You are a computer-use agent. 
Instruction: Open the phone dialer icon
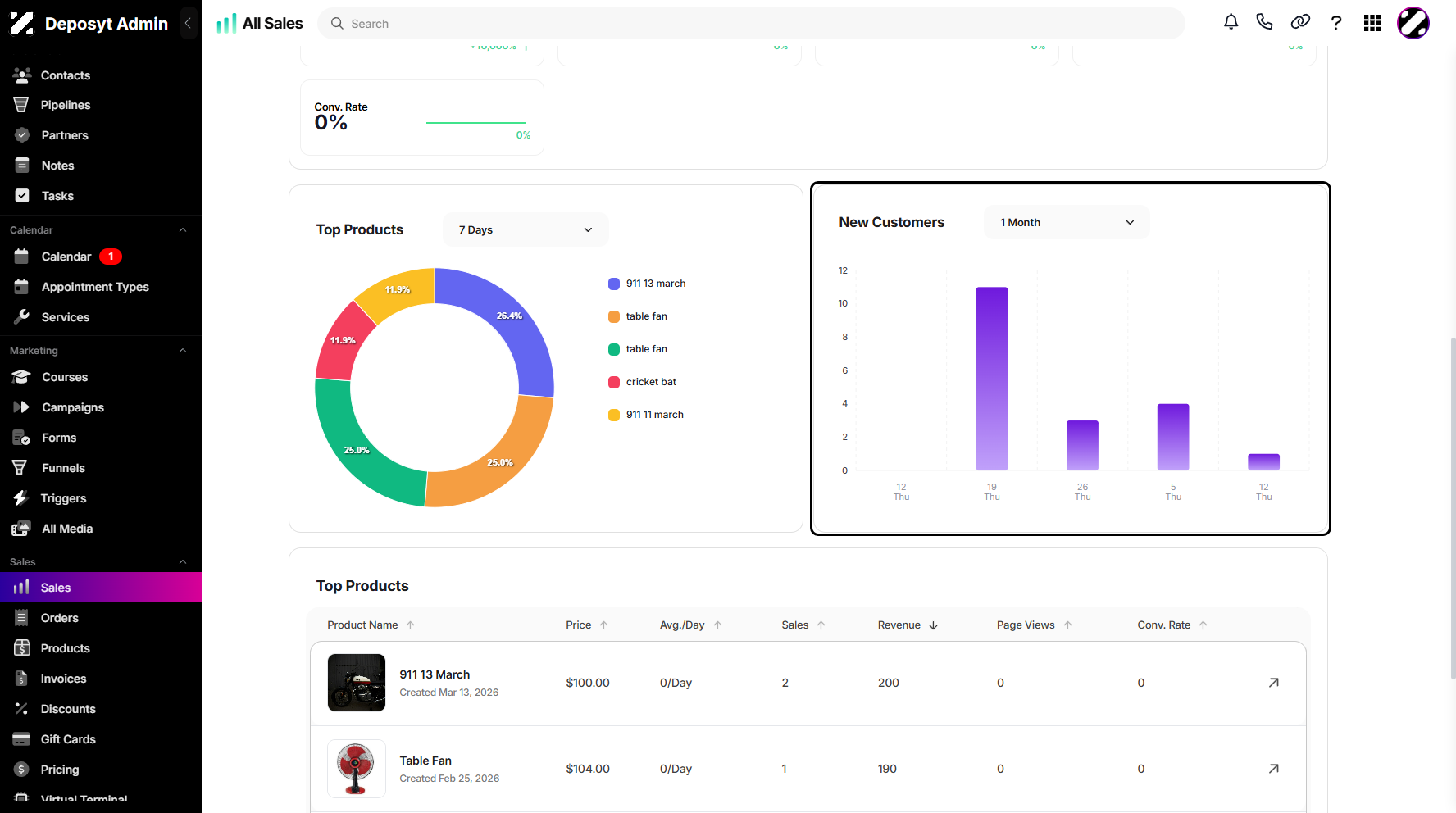click(1264, 22)
